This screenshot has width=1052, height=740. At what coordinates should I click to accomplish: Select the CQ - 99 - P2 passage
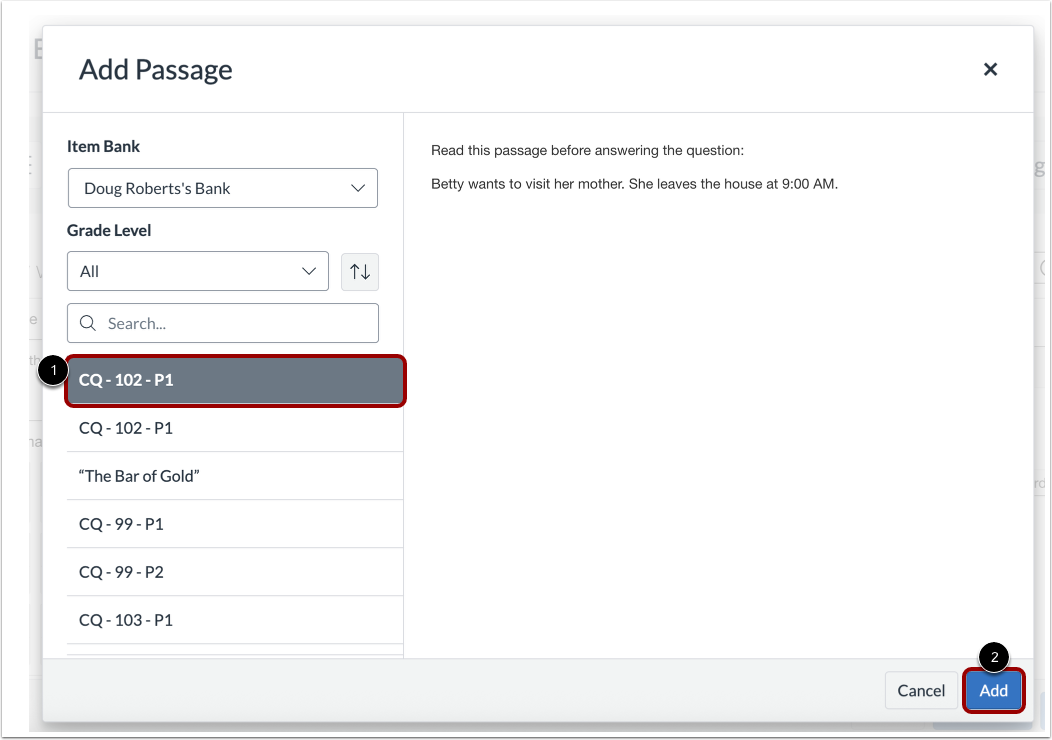tap(235, 572)
